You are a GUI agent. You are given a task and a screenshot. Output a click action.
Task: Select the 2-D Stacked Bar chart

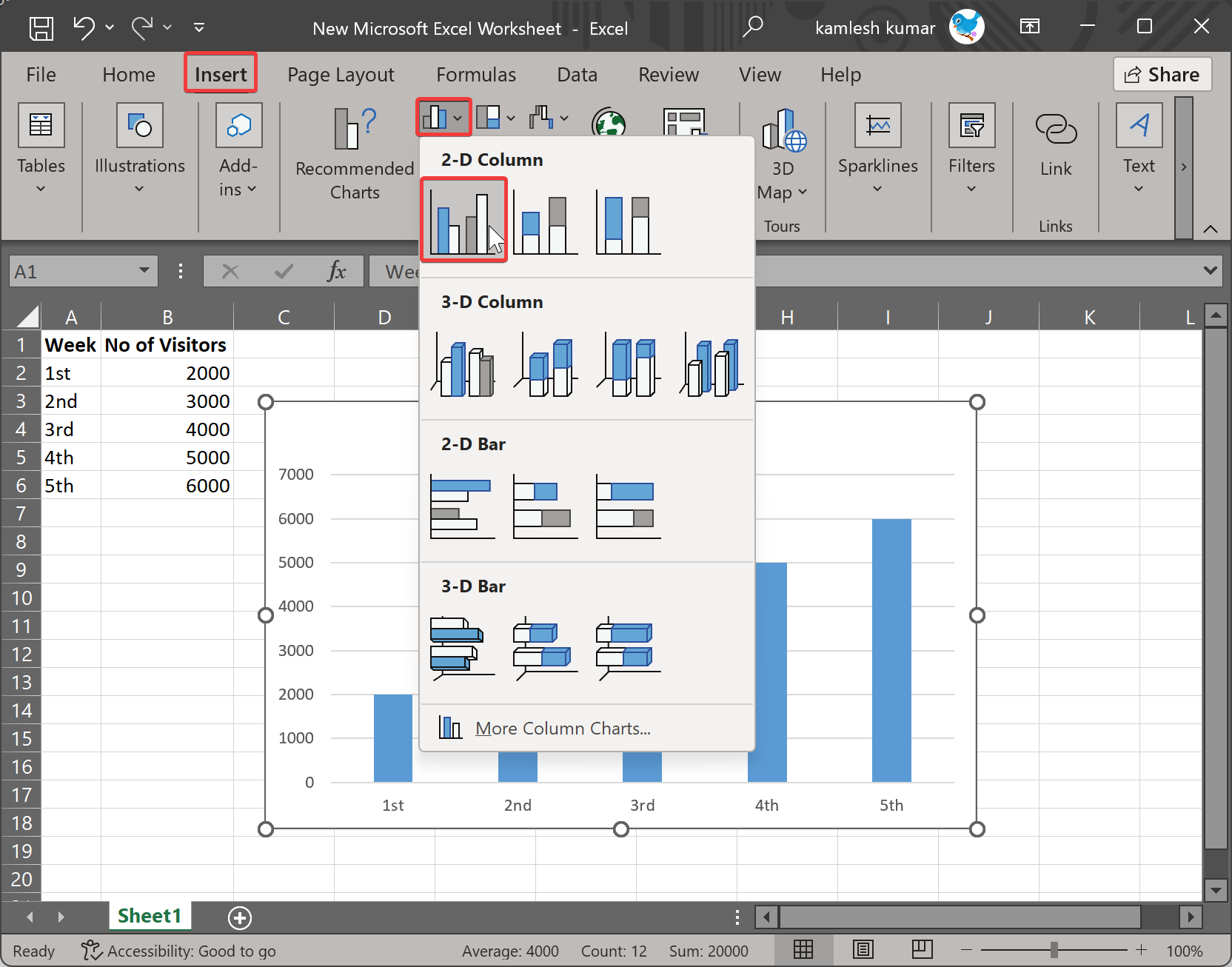(546, 507)
